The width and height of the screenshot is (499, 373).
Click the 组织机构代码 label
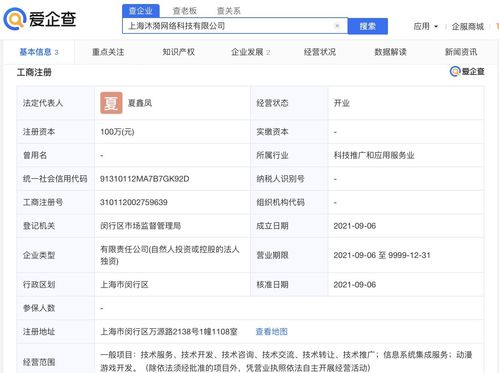[x=280, y=202]
